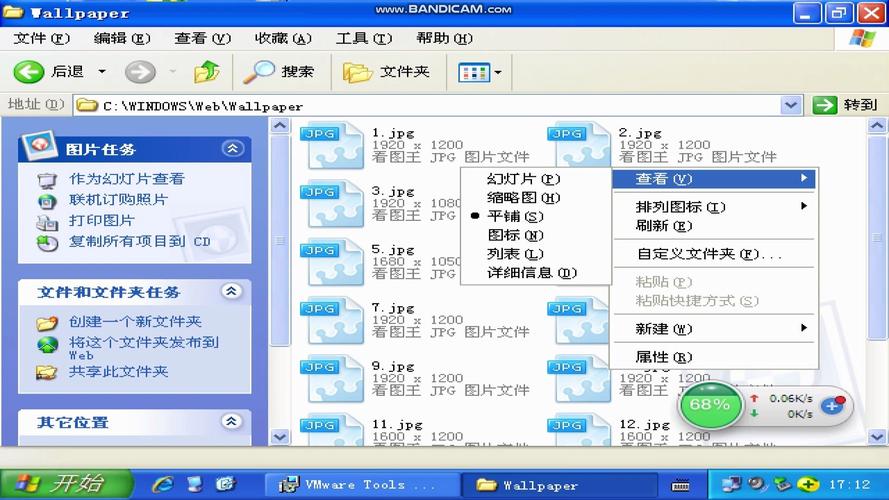Open the 查看(V) menu bar item
The width and height of the screenshot is (889, 500).
202,39
